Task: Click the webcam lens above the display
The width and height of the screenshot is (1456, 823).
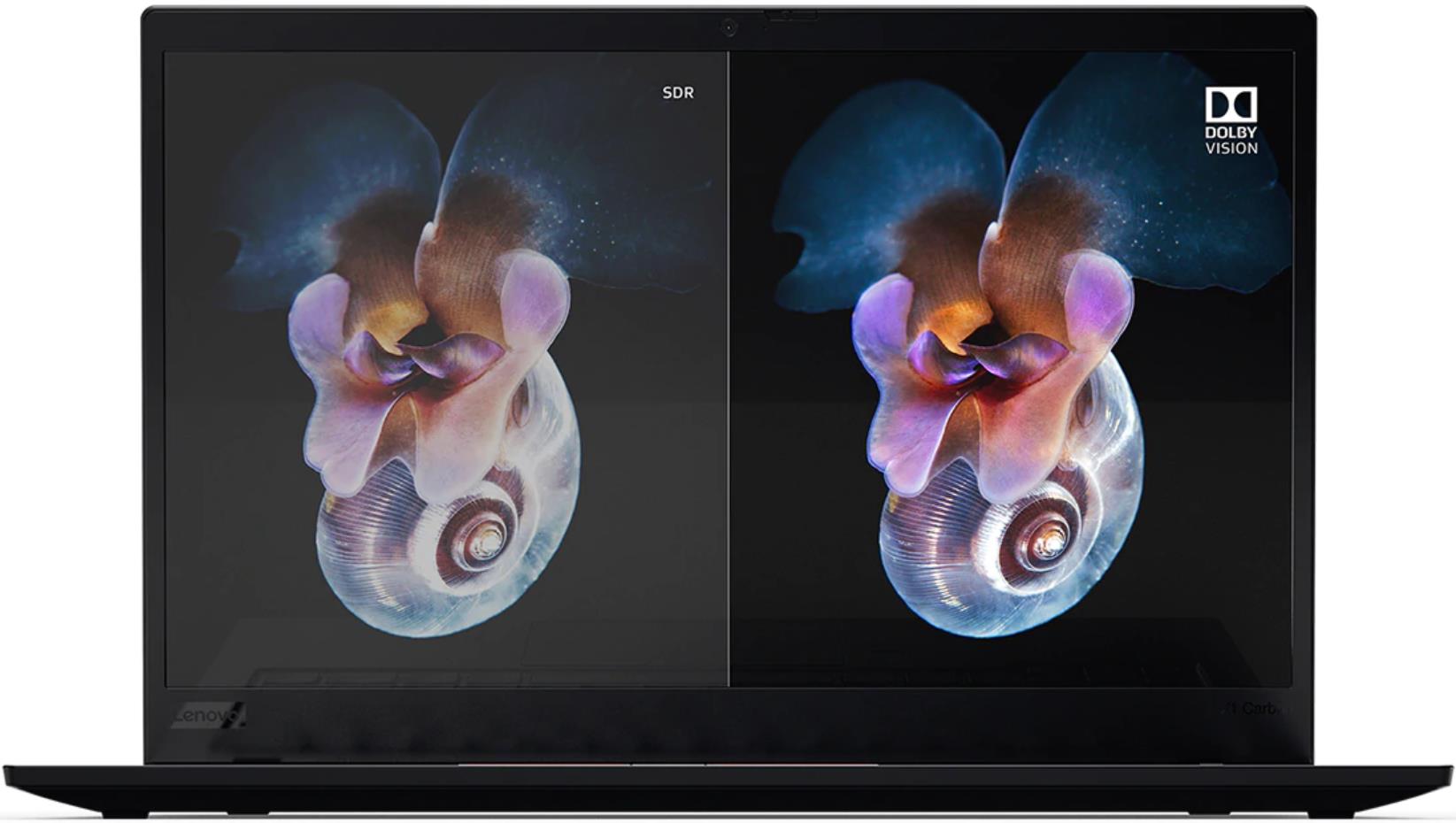Action: point(728,29)
